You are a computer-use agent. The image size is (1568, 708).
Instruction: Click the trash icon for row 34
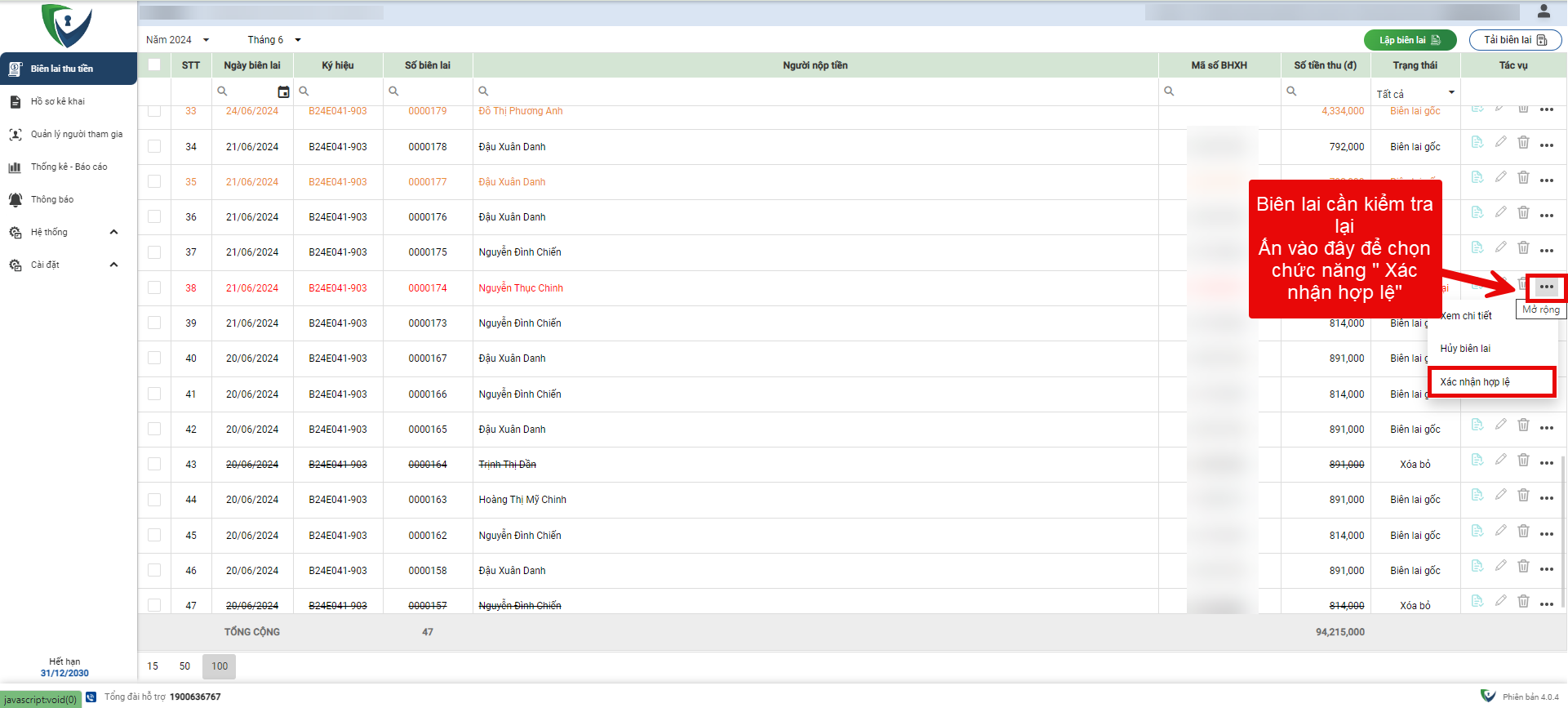click(1523, 143)
